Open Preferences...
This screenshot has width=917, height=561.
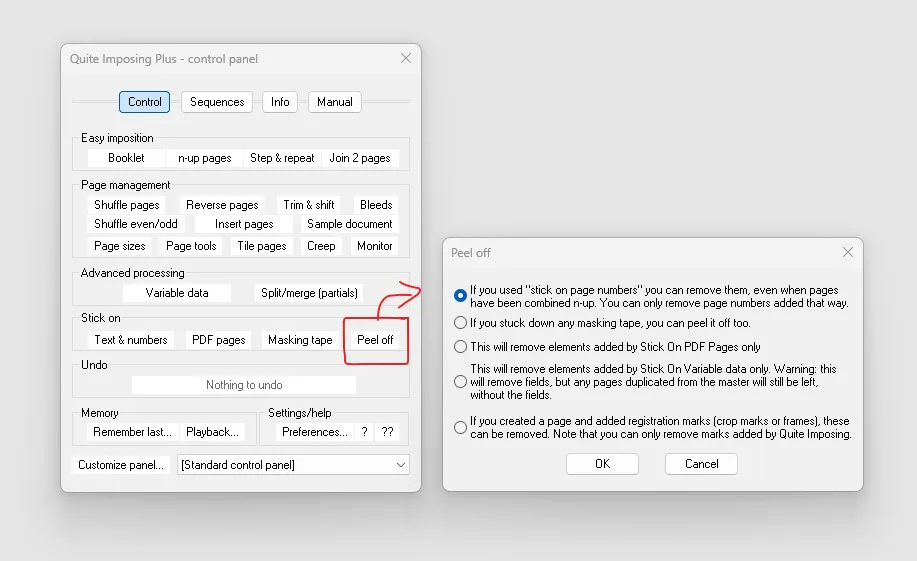tap(315, 432)
